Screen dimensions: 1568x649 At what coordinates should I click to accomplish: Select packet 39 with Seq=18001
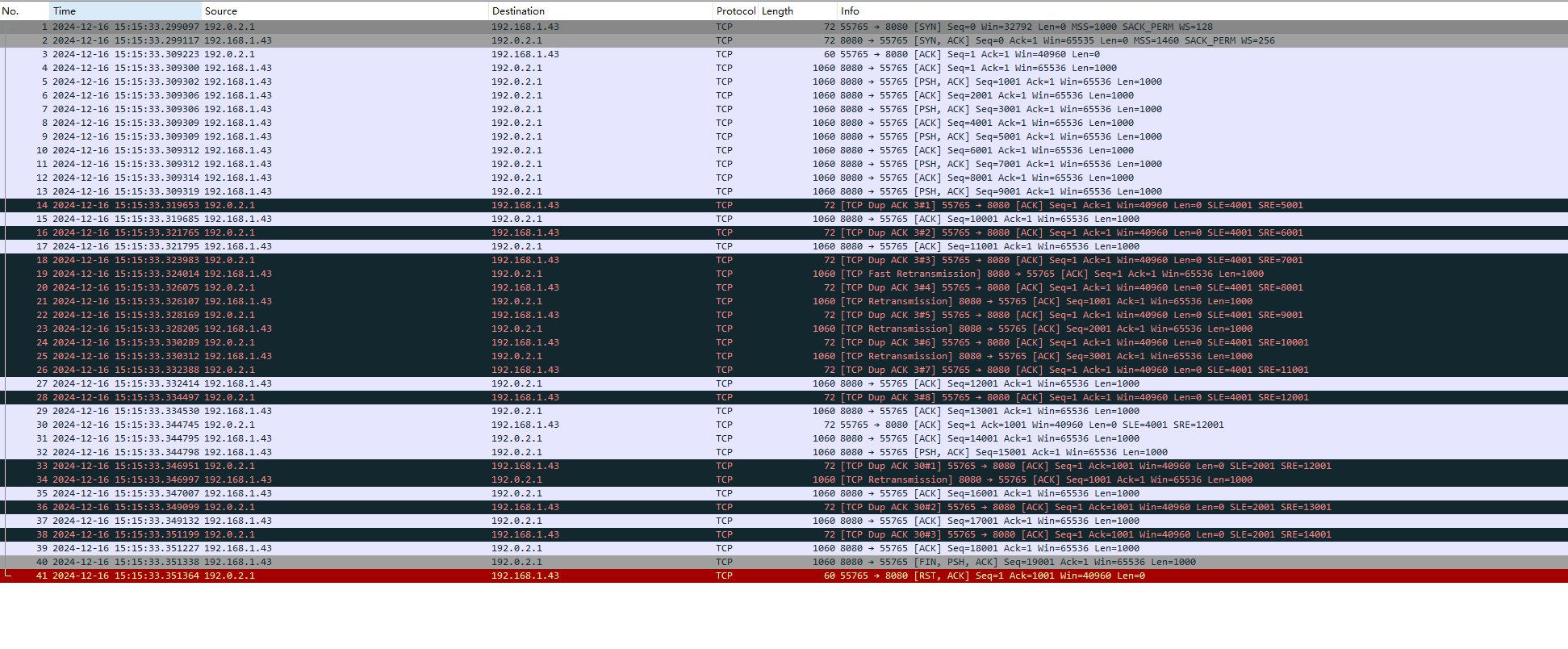[x=784, y=548]
